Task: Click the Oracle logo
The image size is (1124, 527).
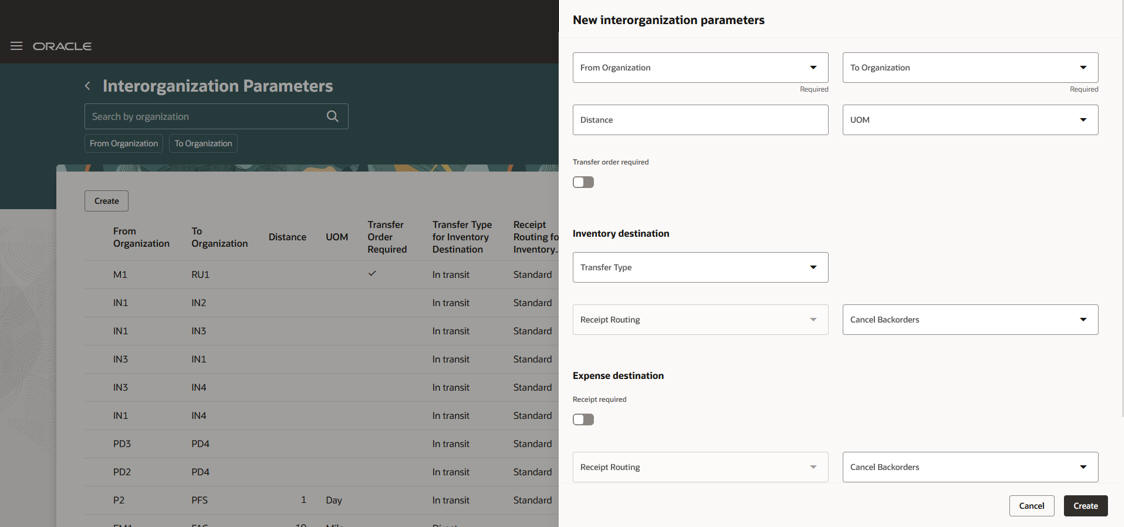Action: tap(62, 46)
